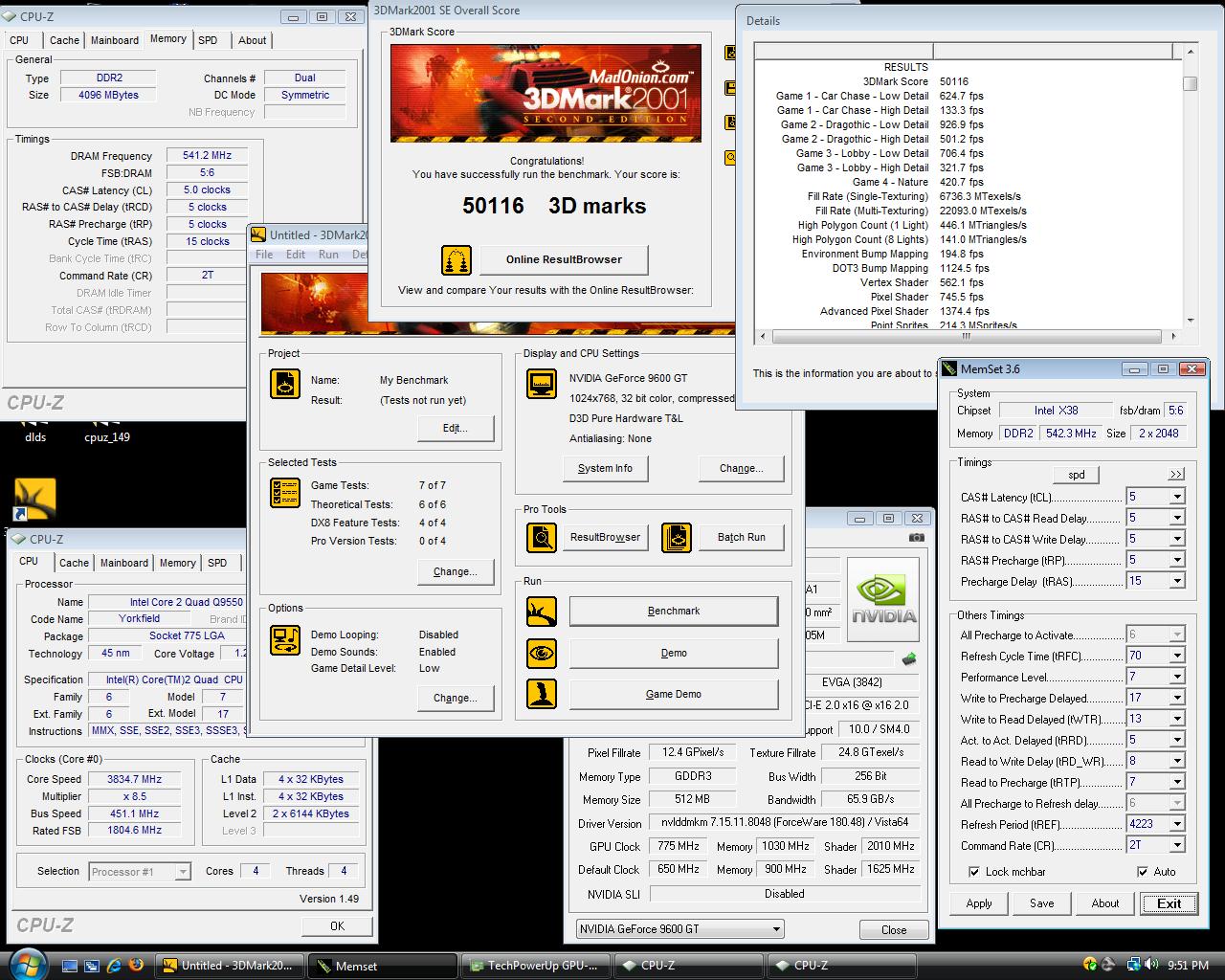Switch to Mainboard tab in top CPU-Z window
Screen dimensions: 1225x980
tap(115, 40)
